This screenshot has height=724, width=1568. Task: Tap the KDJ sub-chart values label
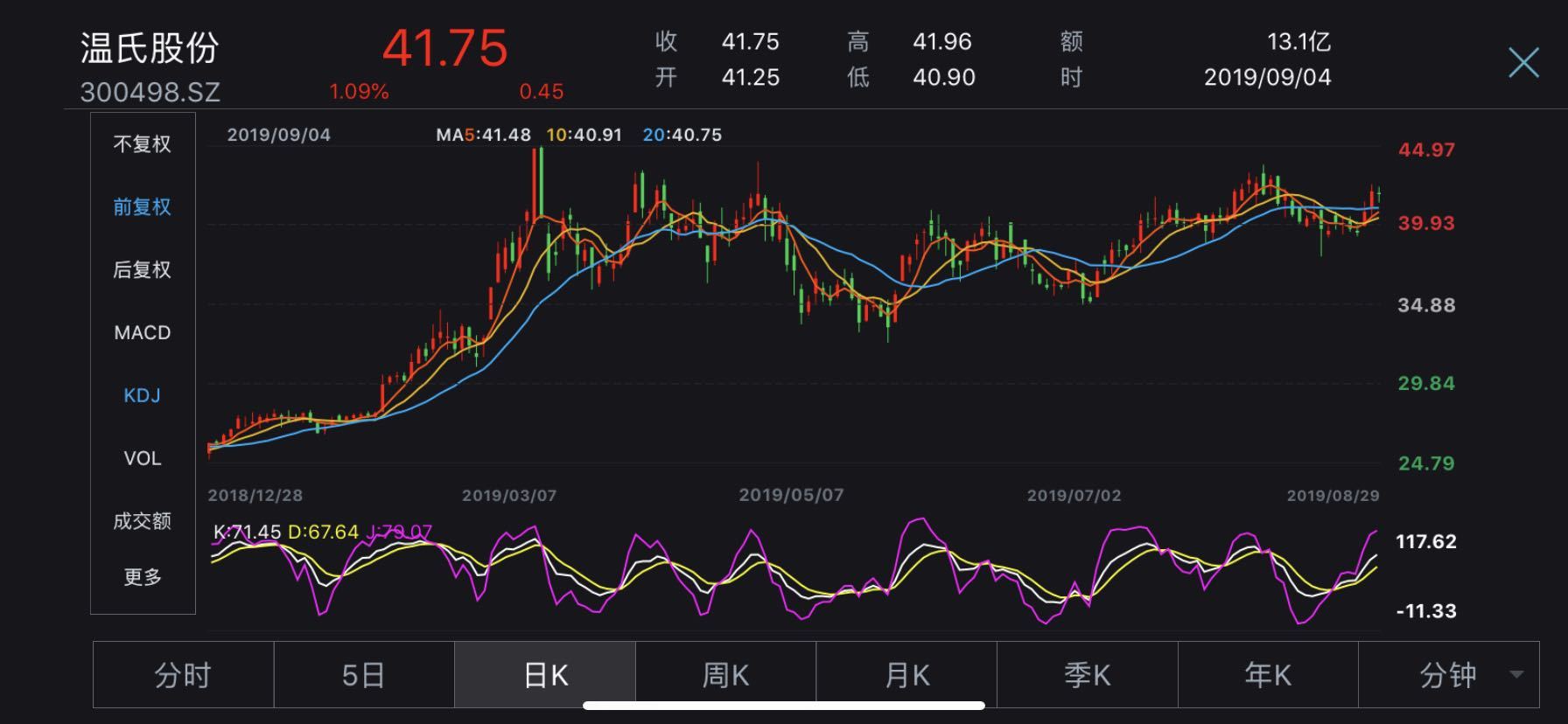point(322,532)
